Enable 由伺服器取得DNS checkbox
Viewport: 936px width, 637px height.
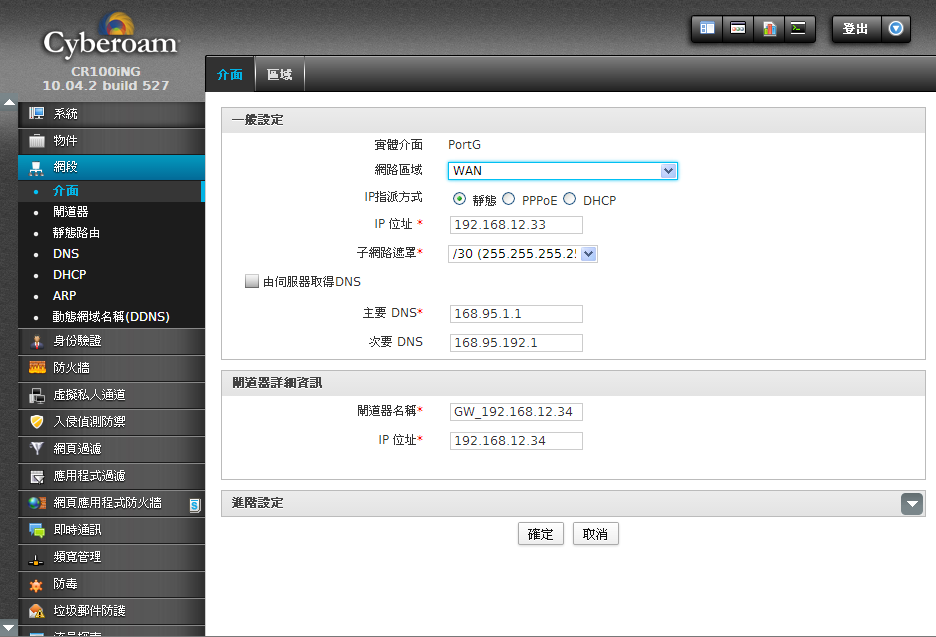252,281
